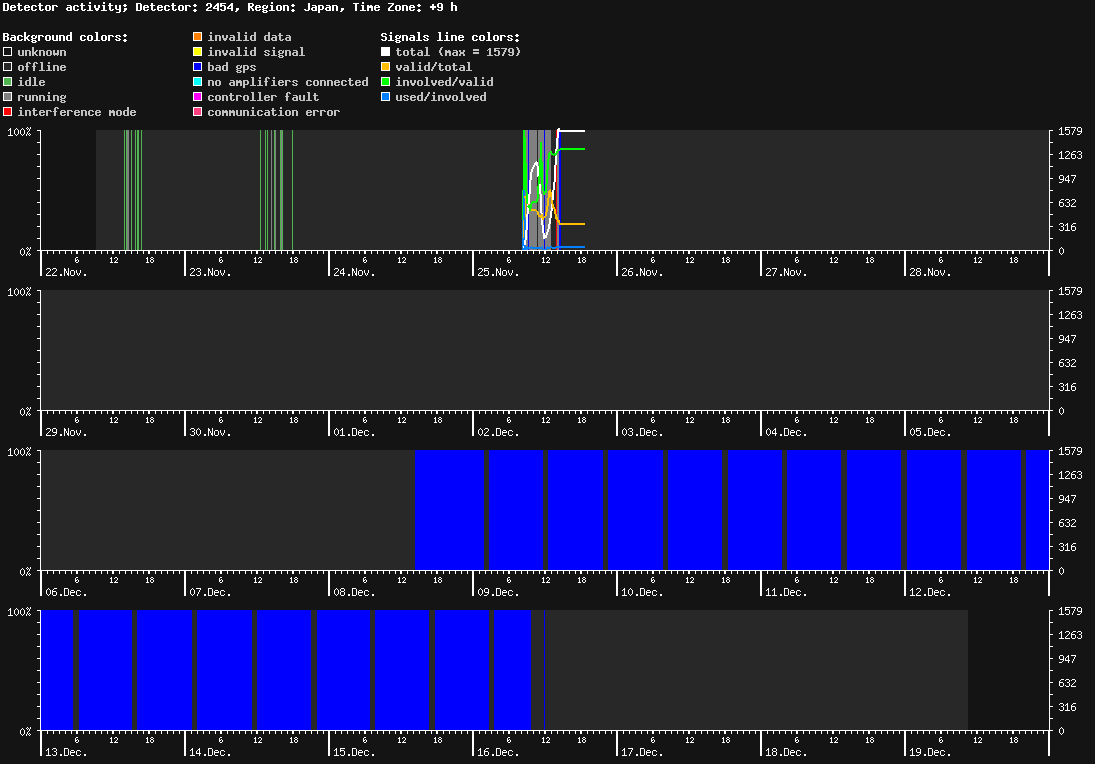This screenshot has height=764, width=1095.
Task: Click the involved/valid line legend label
Action: point(444,82)
